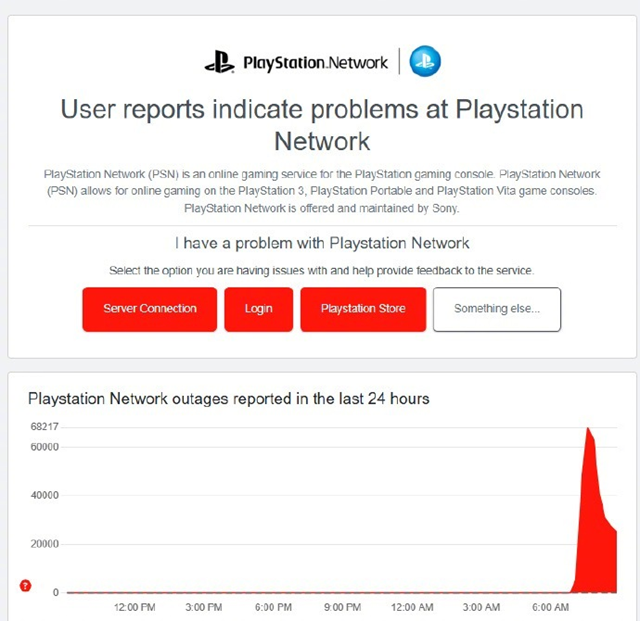Image resolution: width=640 pixels, height=621 pixels.
Task: Click the 3:00 AM axis marker
Action: tap(480, 607)
